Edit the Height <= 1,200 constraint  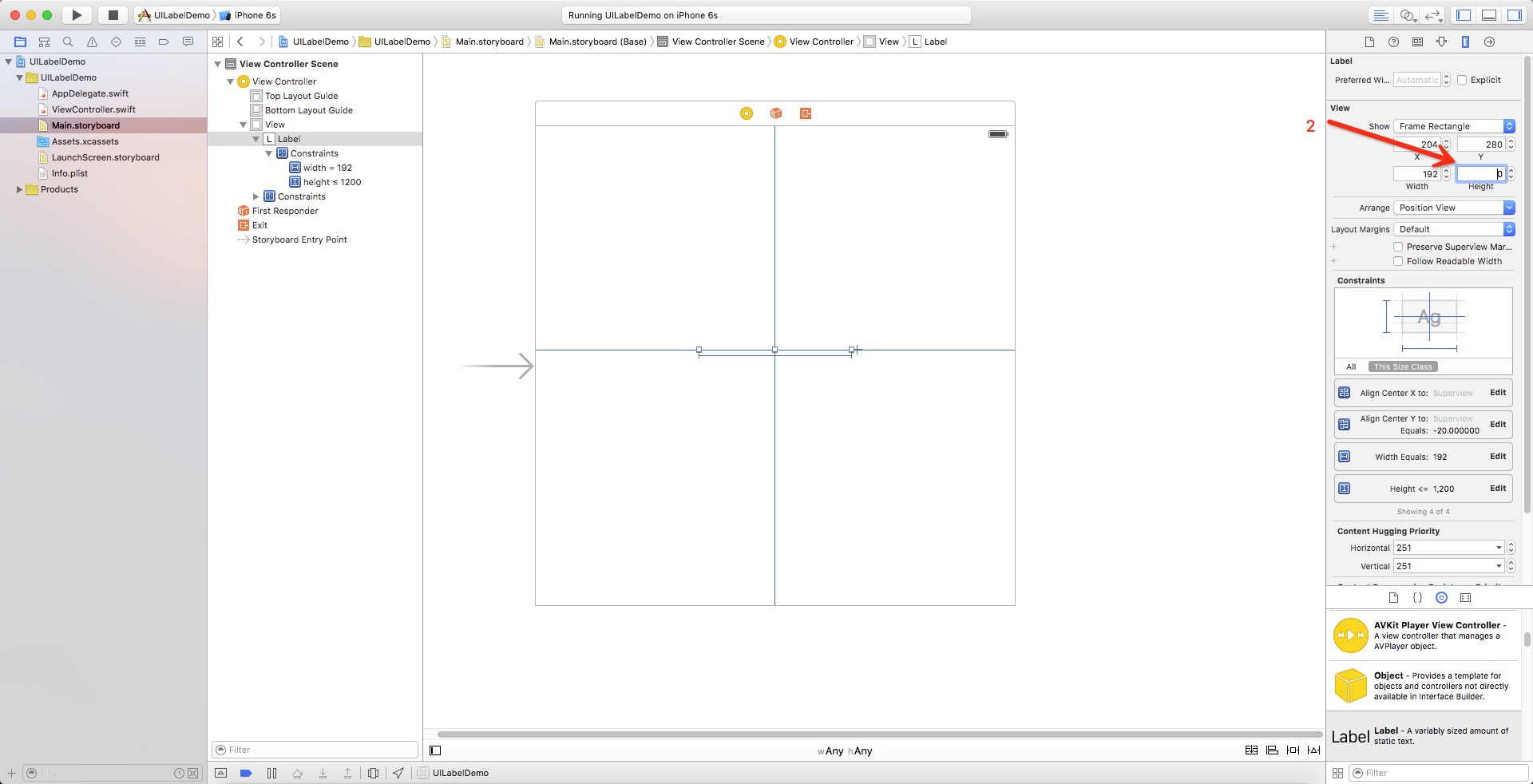point(1497,488)
